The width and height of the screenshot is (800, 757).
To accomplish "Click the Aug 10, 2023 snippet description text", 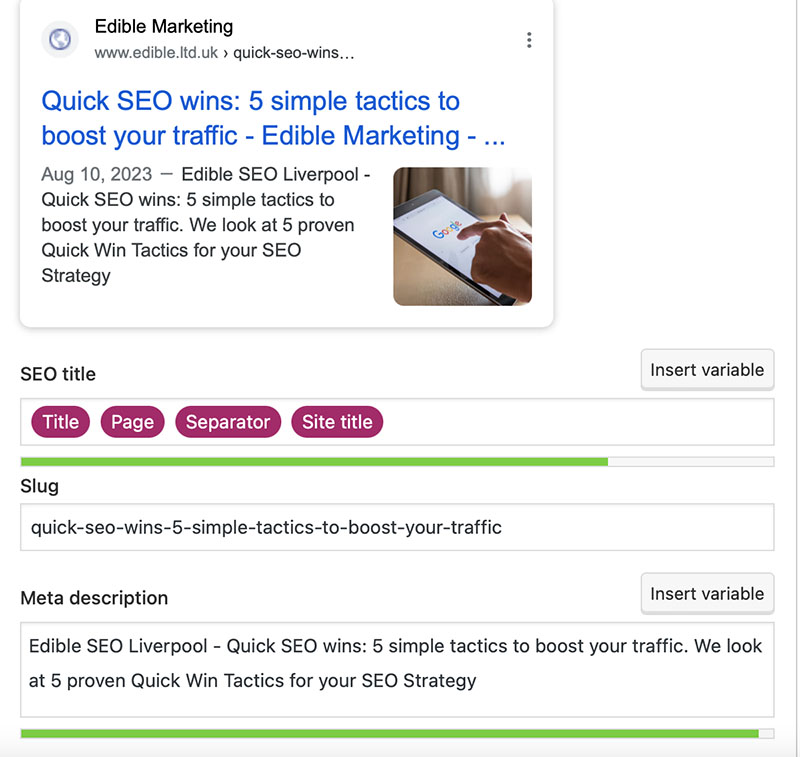I will point(207,224).
